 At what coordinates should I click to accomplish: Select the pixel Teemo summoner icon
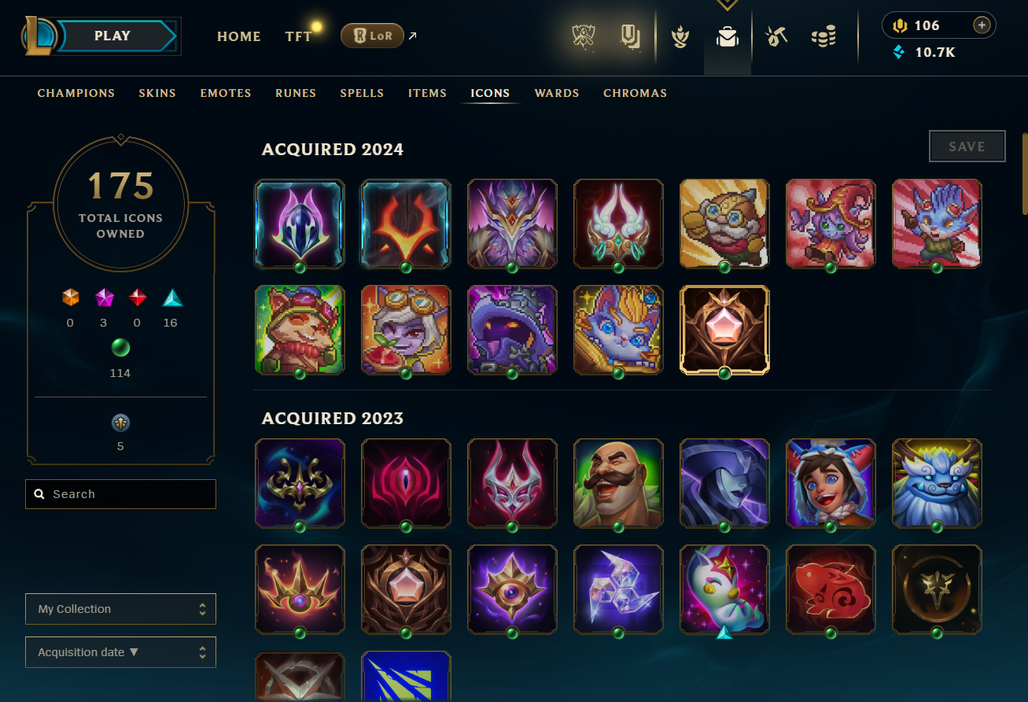coord(300,330)
